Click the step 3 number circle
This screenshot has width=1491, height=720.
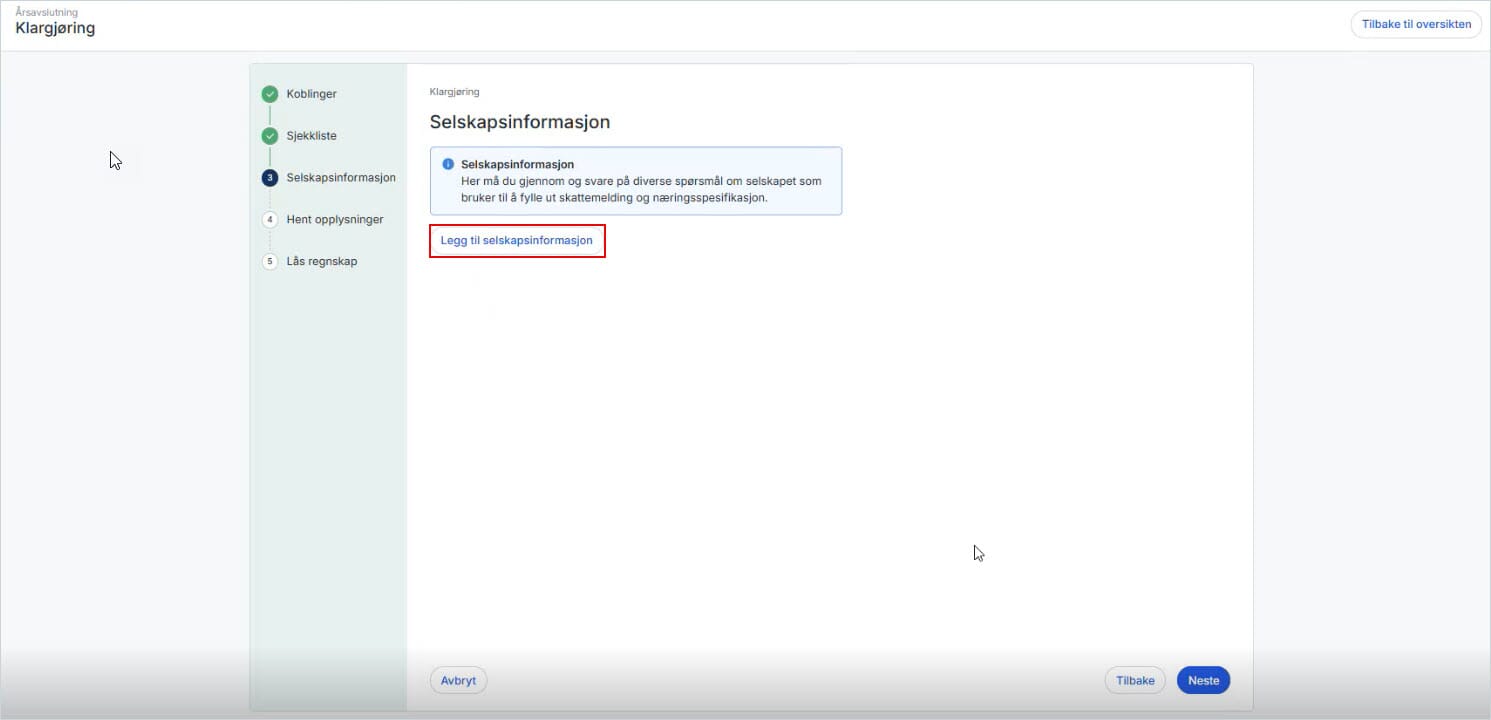point(270,178)
